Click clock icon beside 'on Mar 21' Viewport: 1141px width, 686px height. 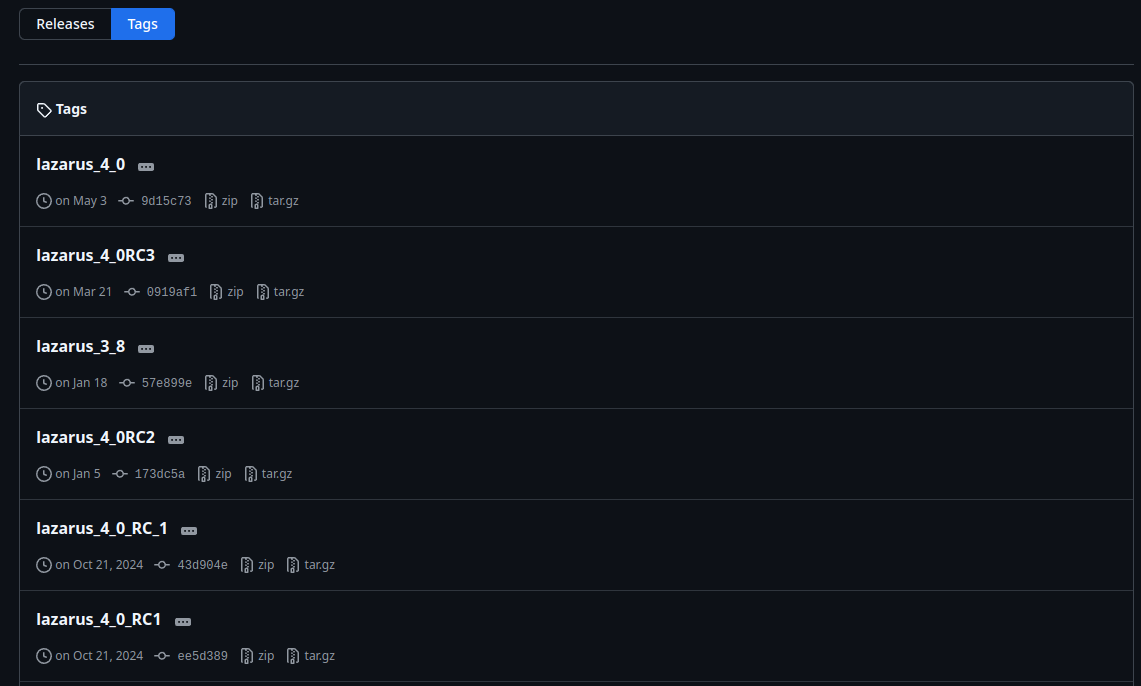tap(44, 292)
